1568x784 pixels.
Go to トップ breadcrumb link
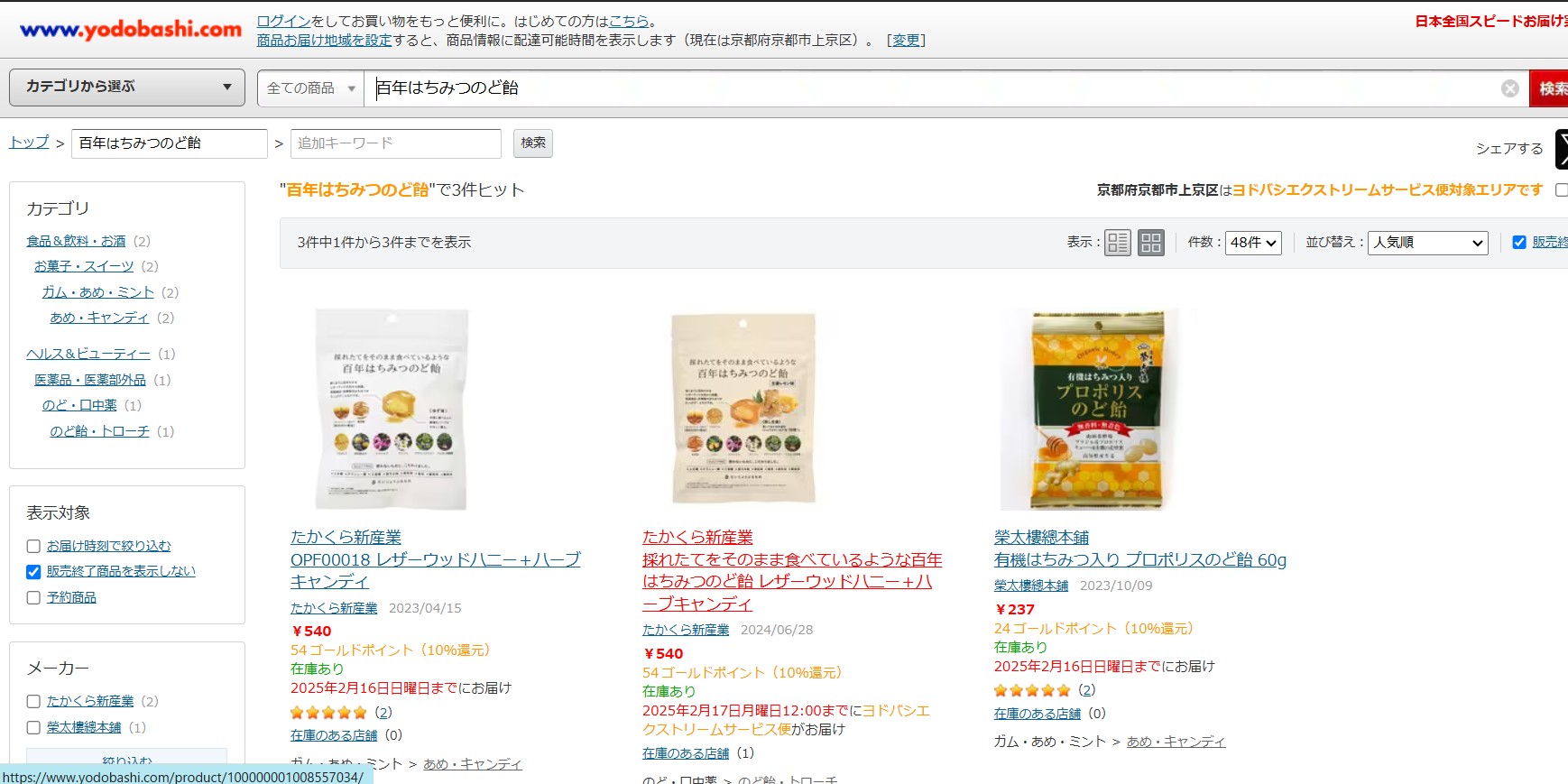coord(29,142)
